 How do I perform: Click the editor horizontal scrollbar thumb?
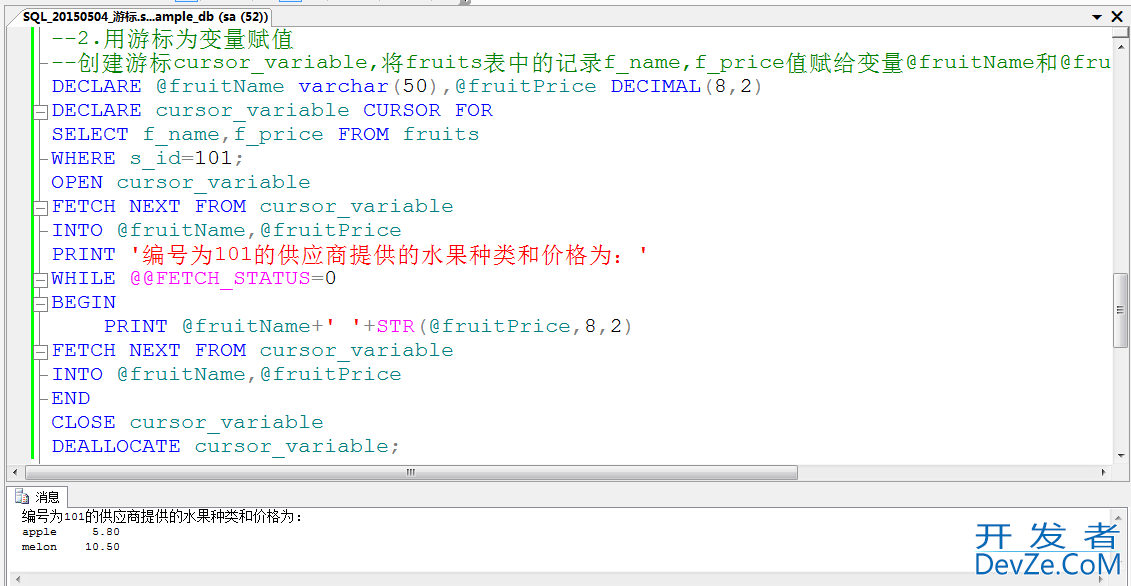coord(411,472)
